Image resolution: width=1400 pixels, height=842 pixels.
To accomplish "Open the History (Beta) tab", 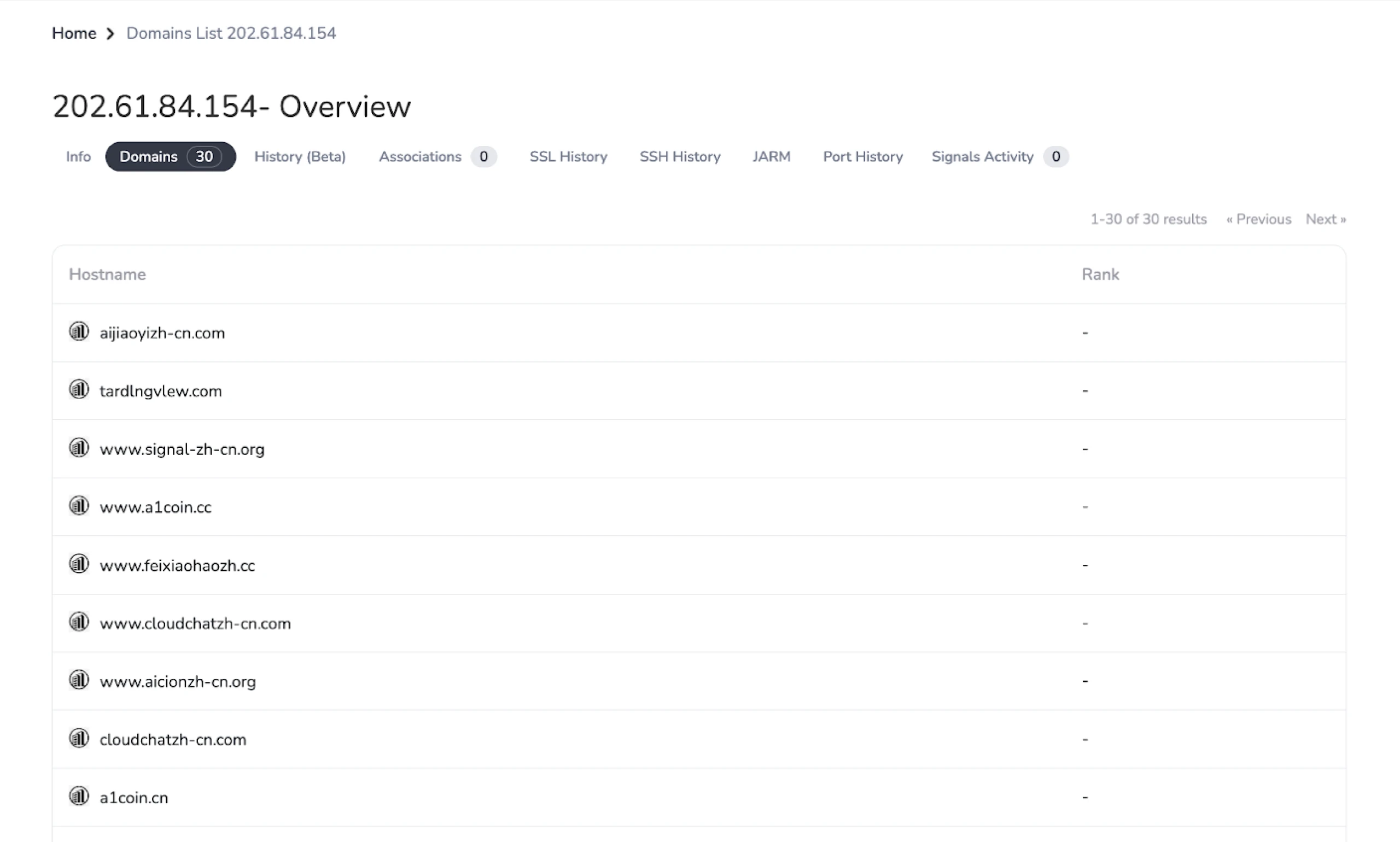I will pyautogui.click(x=300, y=156).
